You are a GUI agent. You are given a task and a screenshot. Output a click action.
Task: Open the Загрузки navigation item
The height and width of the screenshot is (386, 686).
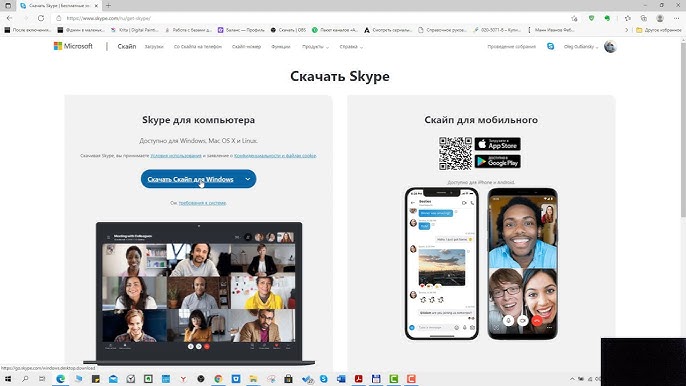click(x=154, y=46)
